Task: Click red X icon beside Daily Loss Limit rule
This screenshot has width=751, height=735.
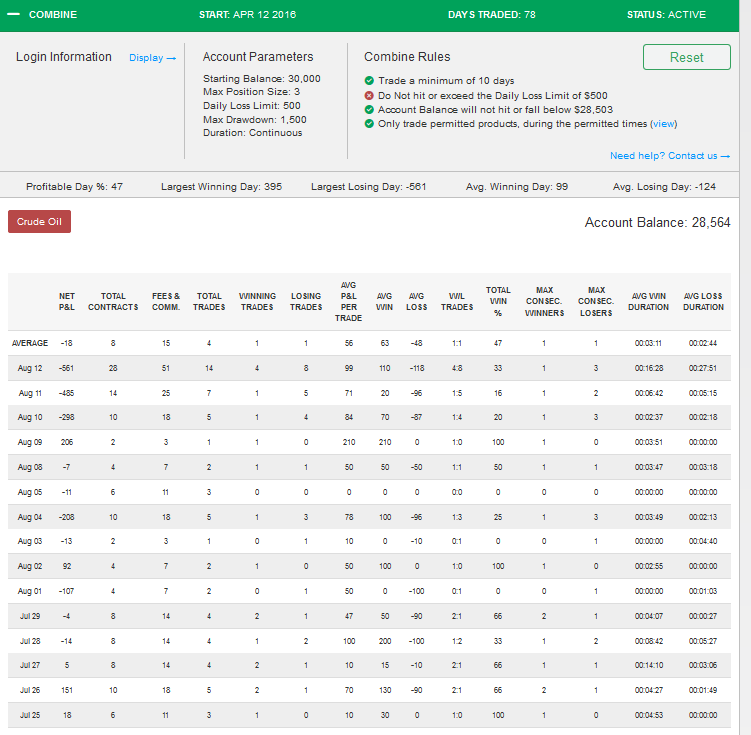Action: 369,95
